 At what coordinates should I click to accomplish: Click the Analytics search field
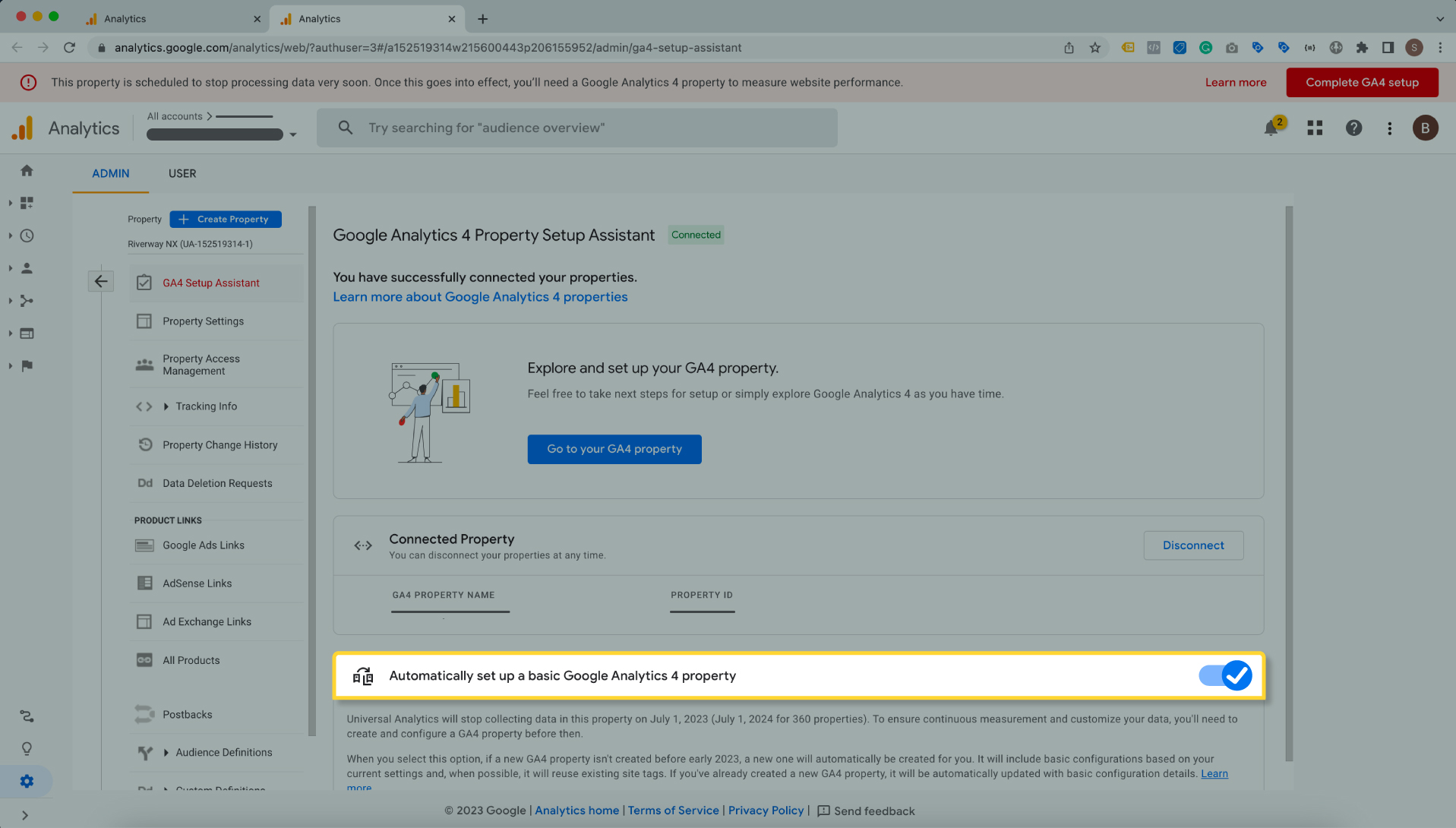(x=577, y=128)
